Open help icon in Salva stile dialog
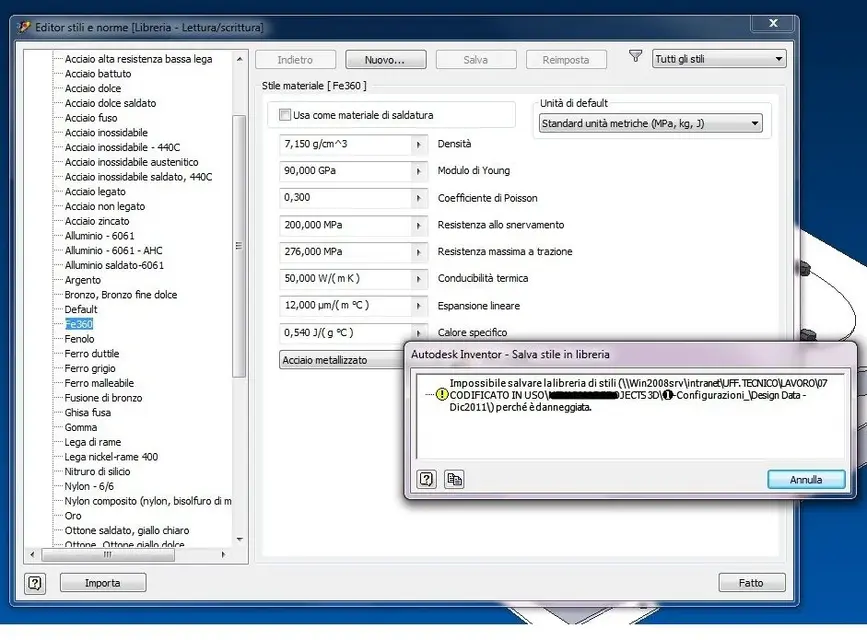 pyautogui.click(x=426, y=479)
